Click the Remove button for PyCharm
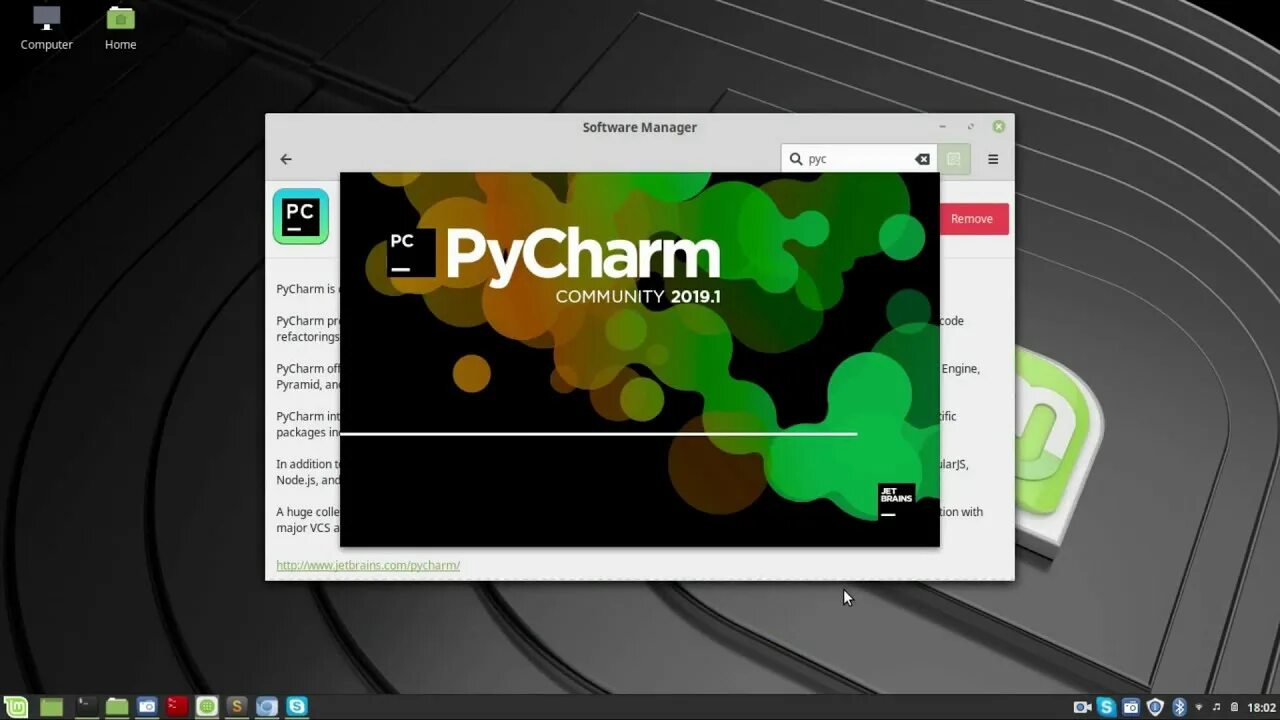 972,219
